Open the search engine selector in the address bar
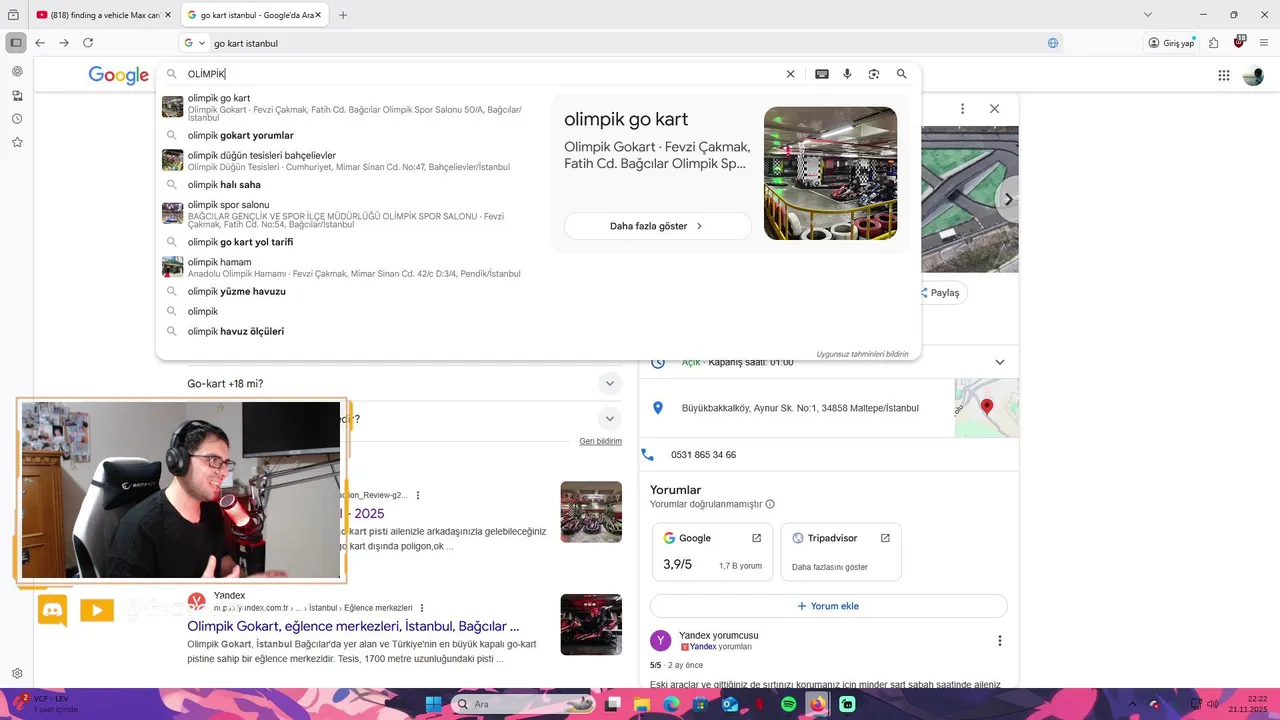 (x=194, y=43)
